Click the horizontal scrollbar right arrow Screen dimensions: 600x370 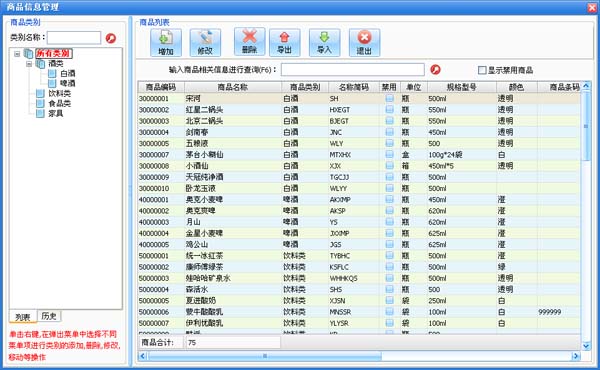click(576, 356)
